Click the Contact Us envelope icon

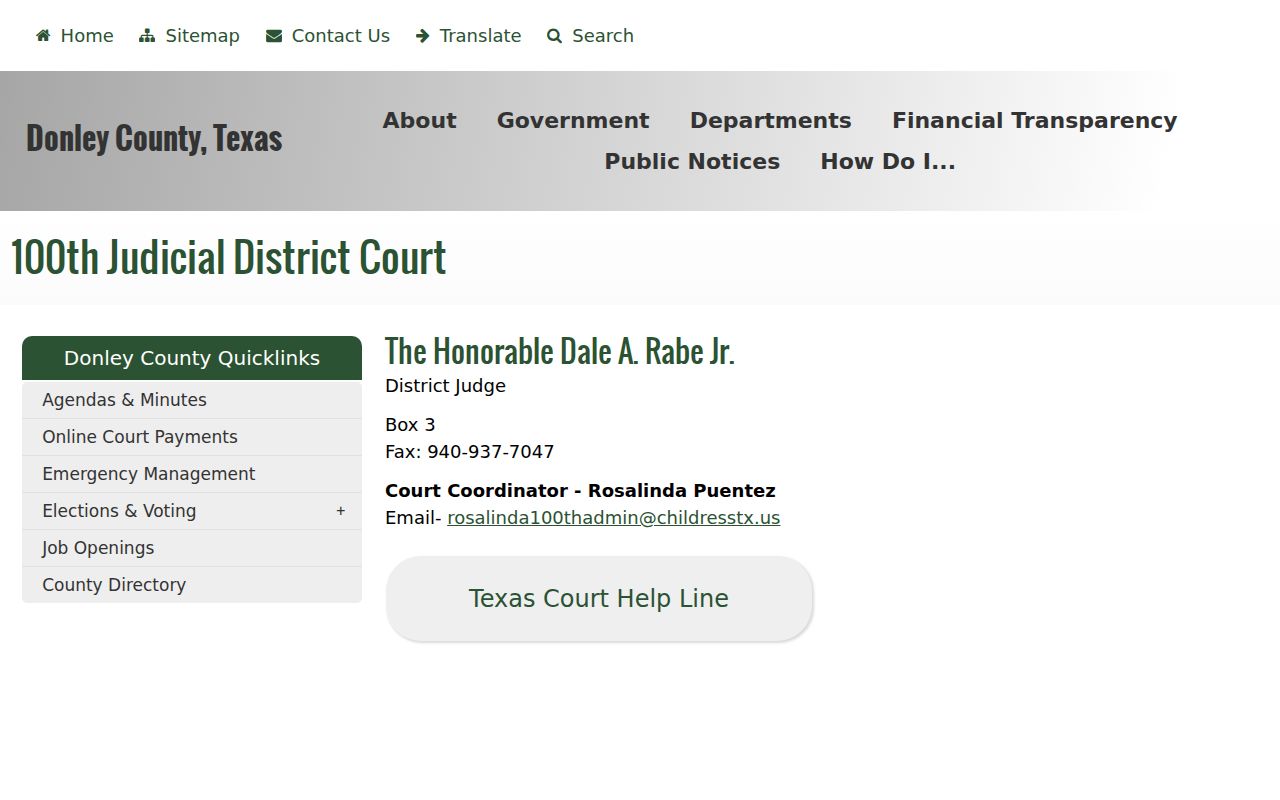coord(274,36)
